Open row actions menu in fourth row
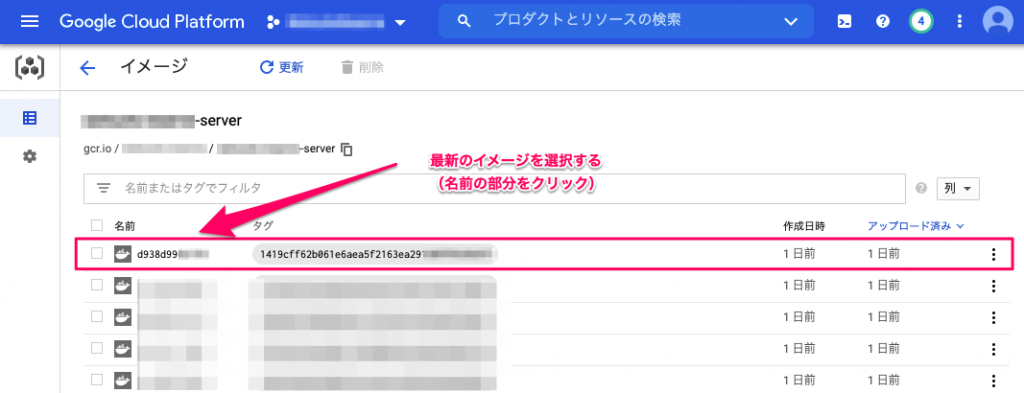The height and width of the screenshot is (393, 1024). click(x=993, y=349)
